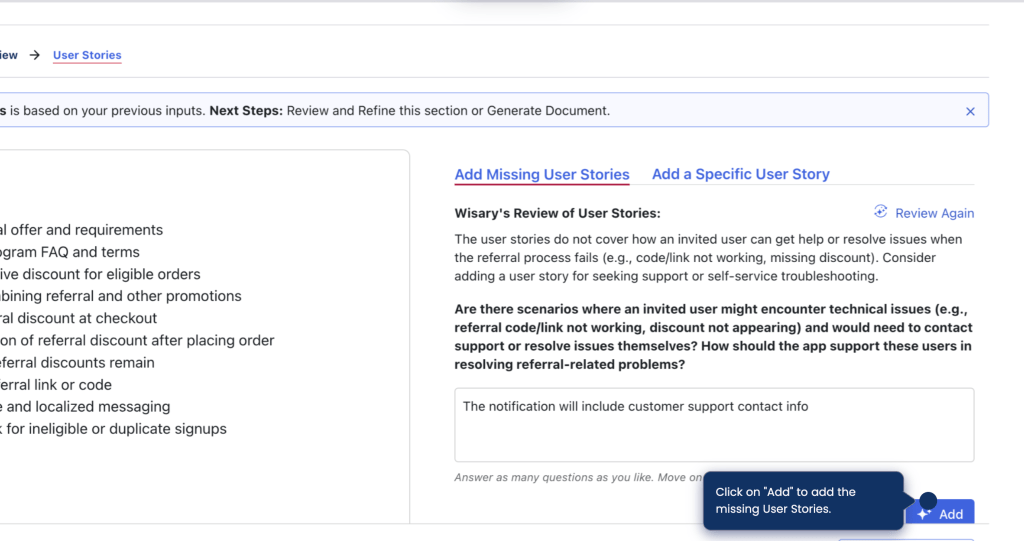Select the 'FAQ and terms' user story
1024x541 pixels.
click(70, 252)
